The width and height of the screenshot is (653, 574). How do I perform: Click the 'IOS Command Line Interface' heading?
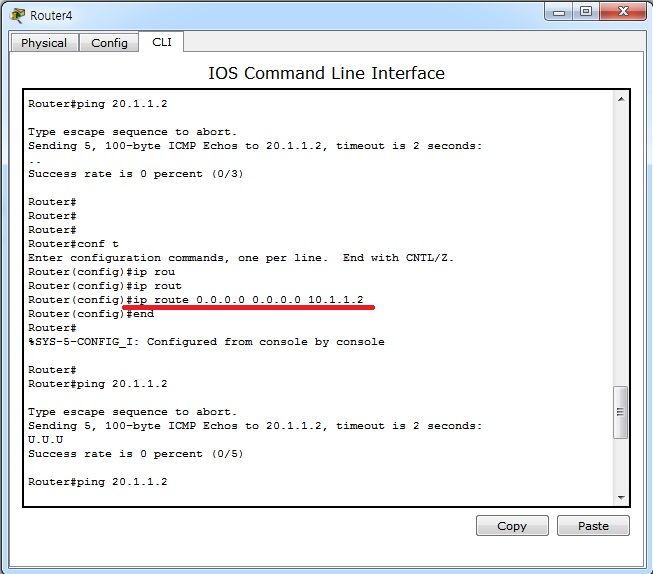point(326,73)
